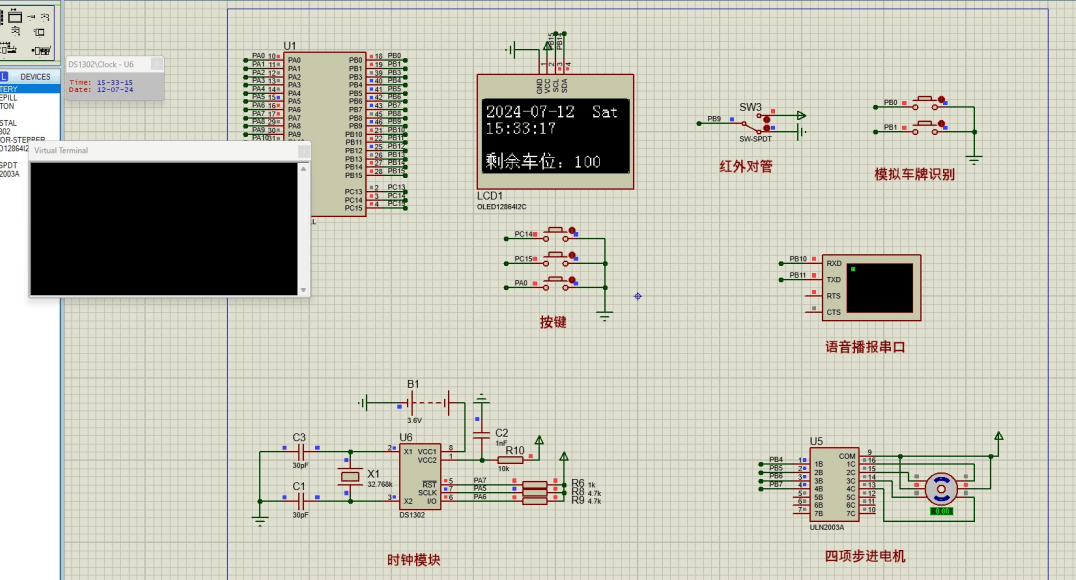Click inside the Virtual Terminal black area
Image resolution: width=1076 pixels, height=580 pixels.
point(165,228)
